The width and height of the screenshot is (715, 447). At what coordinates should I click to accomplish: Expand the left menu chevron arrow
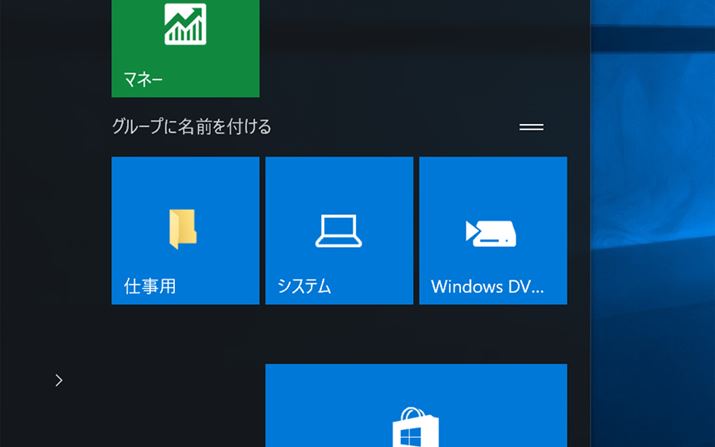tap(59, 380)
